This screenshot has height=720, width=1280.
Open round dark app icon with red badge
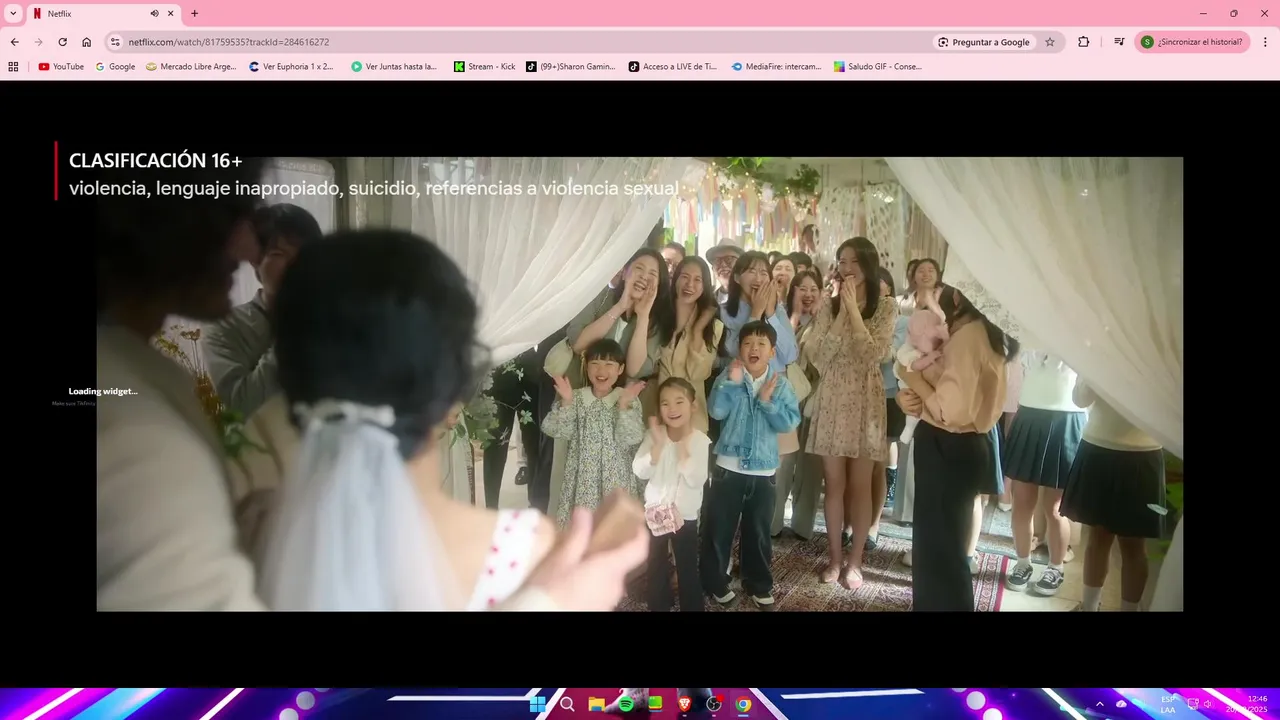[714, 704]
